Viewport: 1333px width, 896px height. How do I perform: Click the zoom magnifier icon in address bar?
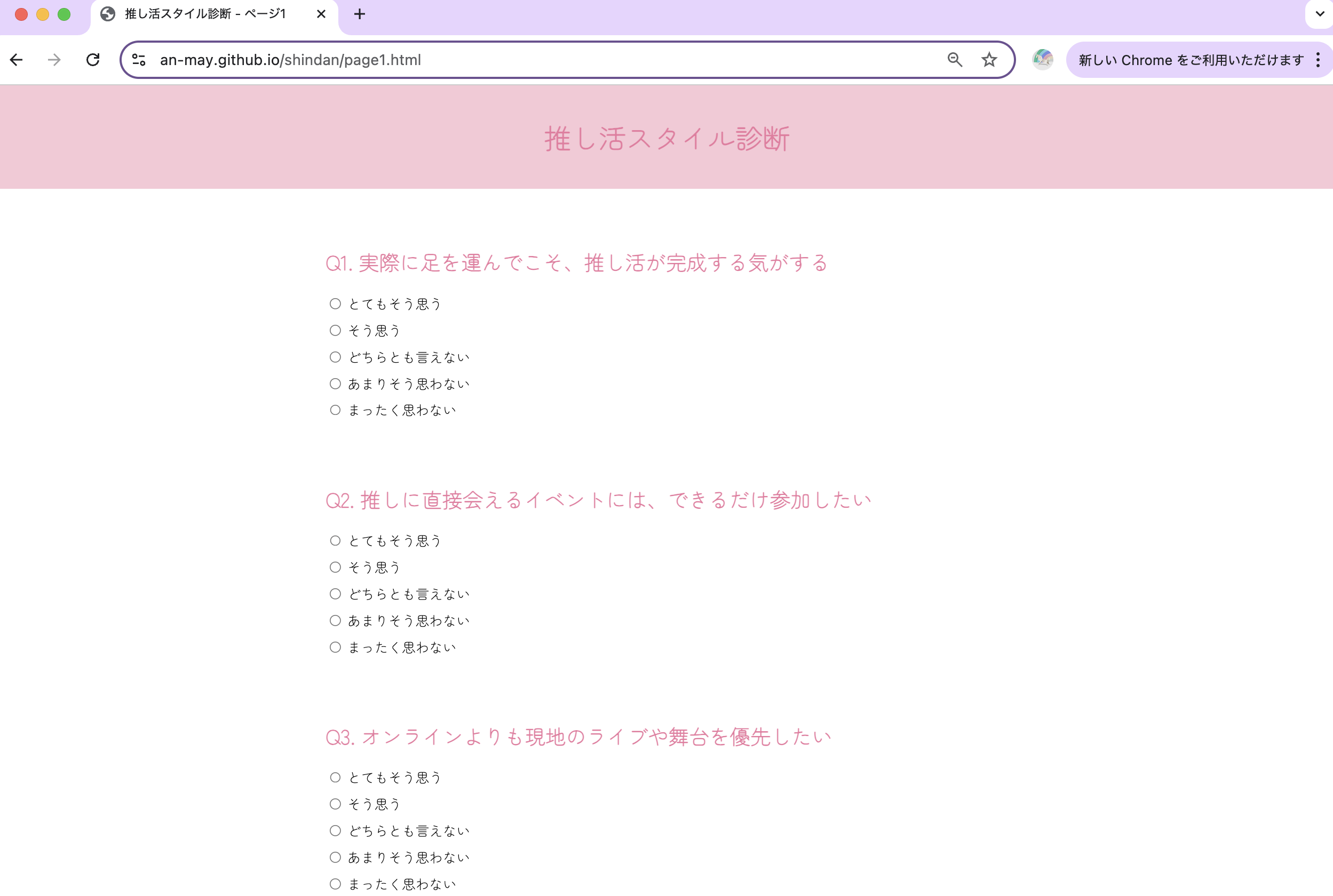coord(954,59)
